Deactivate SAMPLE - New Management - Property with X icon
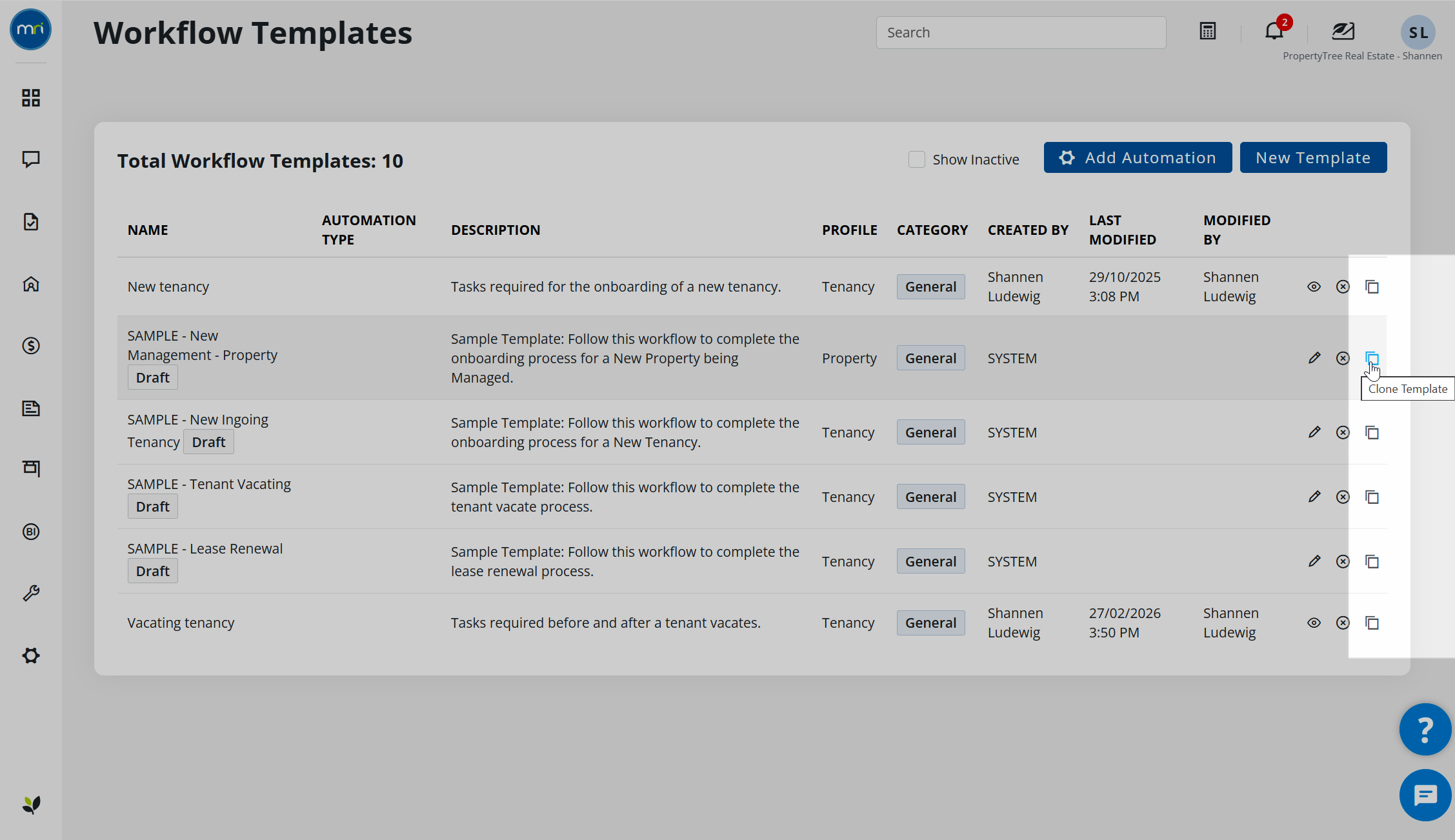The image size is (1455, 840). [1343, 358]
